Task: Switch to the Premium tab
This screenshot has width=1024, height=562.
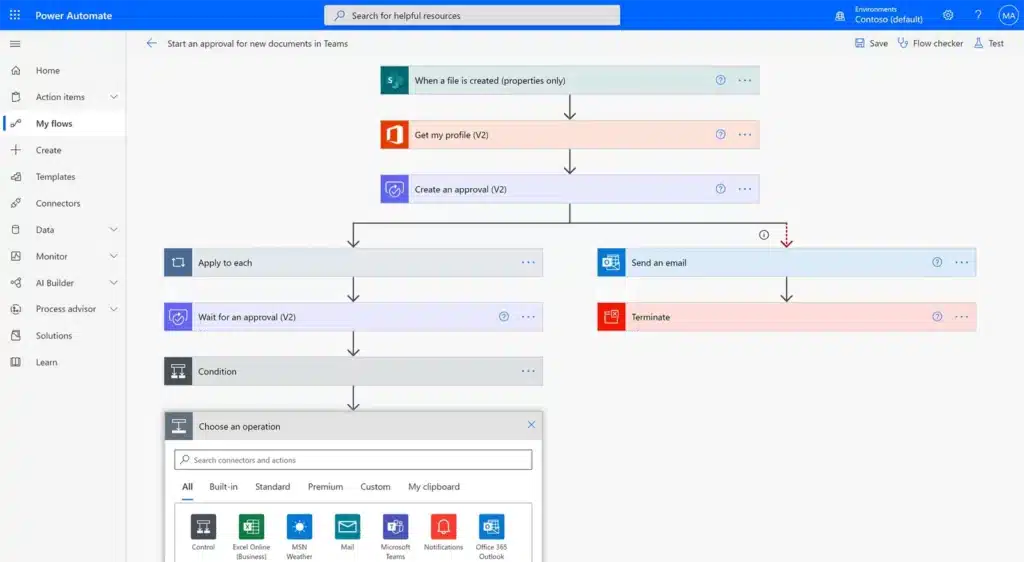Action: (x=325, y=486)
